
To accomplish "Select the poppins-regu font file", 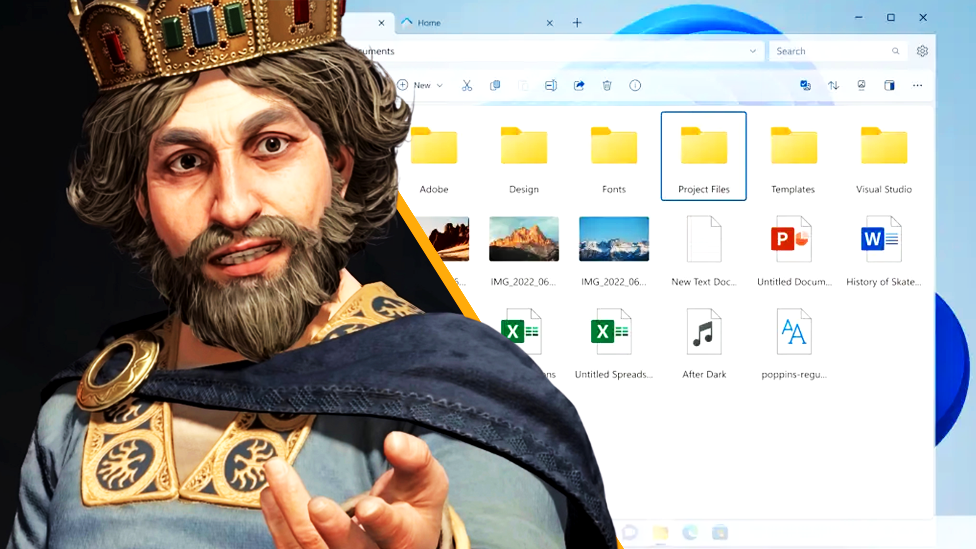I will [x=794, y=344].
